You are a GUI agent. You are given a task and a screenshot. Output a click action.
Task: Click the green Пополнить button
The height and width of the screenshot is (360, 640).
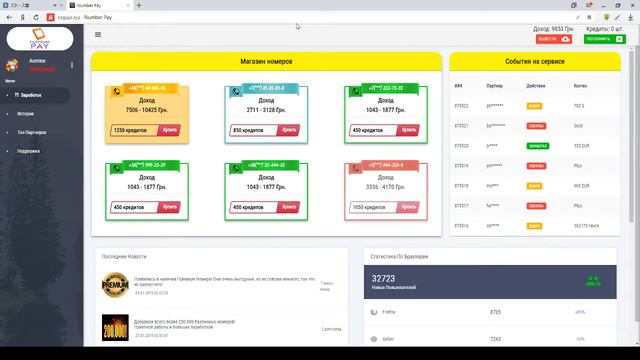coord(604,39)
